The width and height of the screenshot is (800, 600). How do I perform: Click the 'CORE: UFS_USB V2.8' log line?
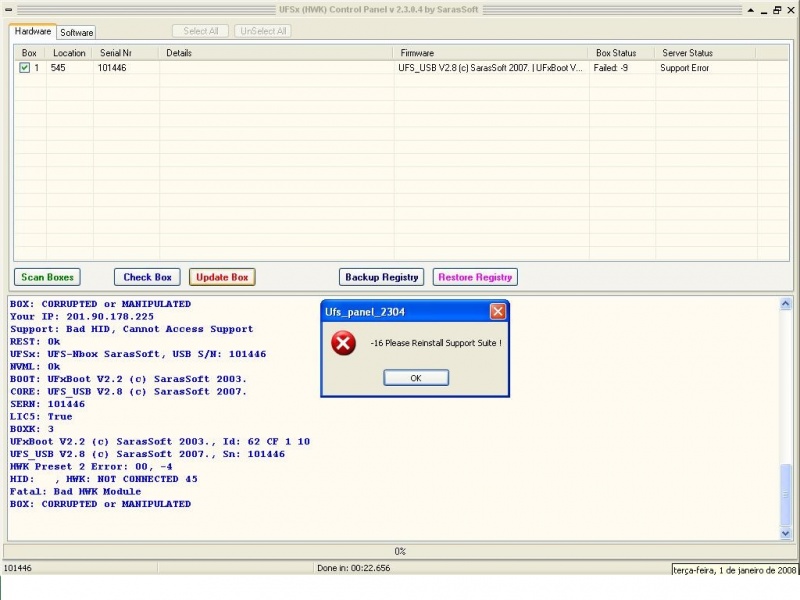click(x=128, y=391)
